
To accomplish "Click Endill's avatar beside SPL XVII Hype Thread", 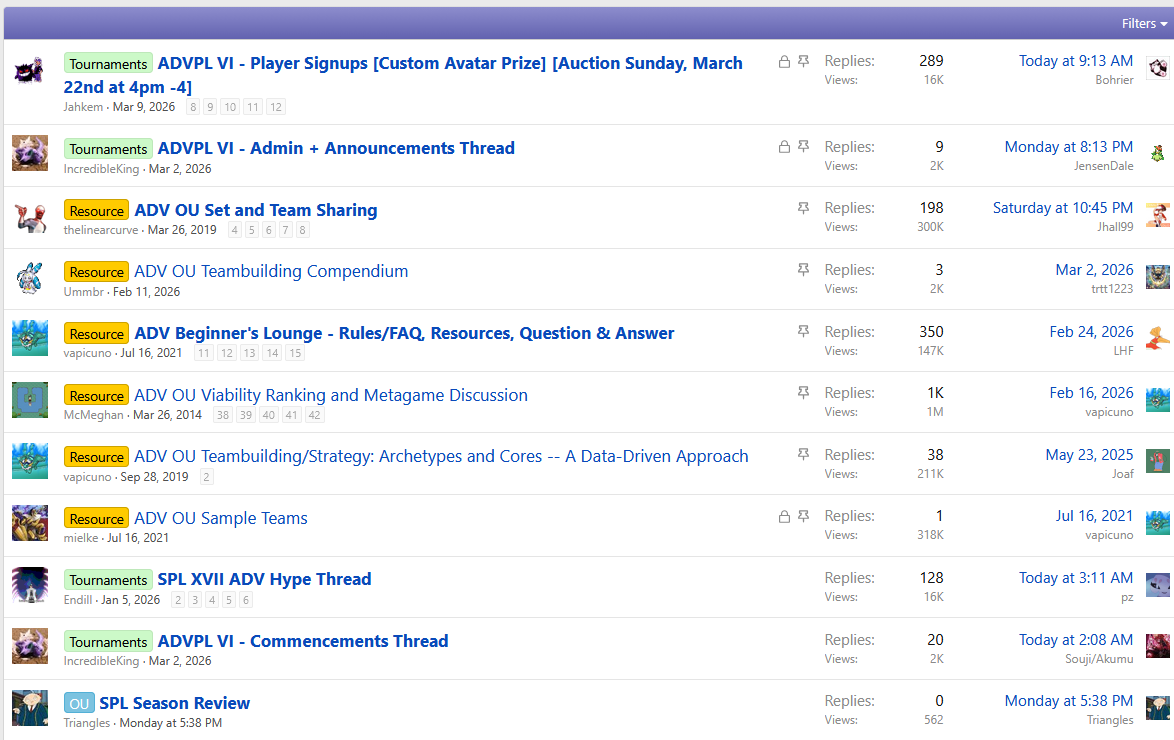I will 29,586.
